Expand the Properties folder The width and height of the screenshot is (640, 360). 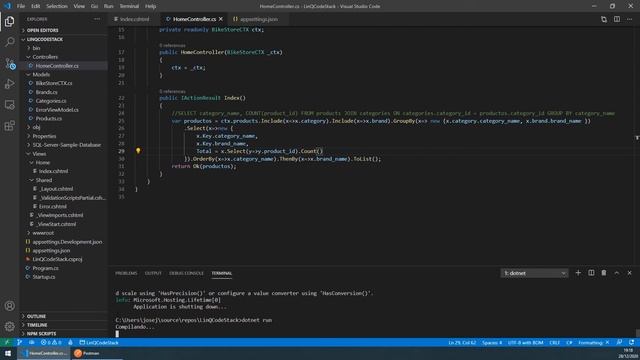click(64, 136)
